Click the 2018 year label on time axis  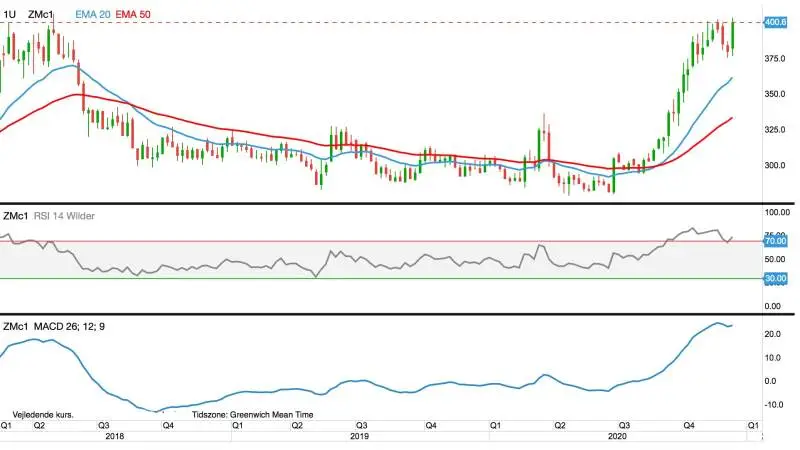pos(115,436)
